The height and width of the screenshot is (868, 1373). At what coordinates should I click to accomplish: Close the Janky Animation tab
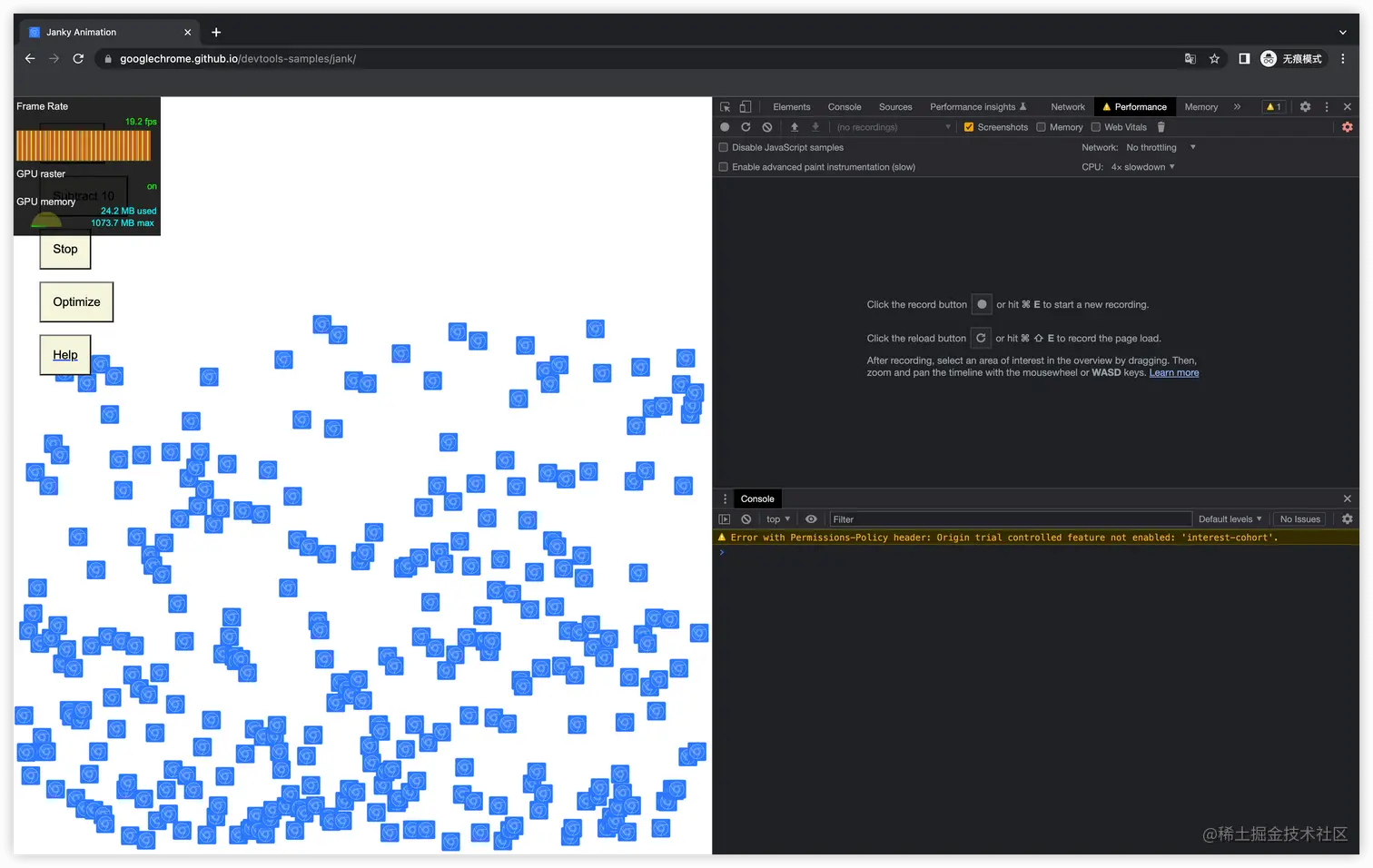coord(188,32)
